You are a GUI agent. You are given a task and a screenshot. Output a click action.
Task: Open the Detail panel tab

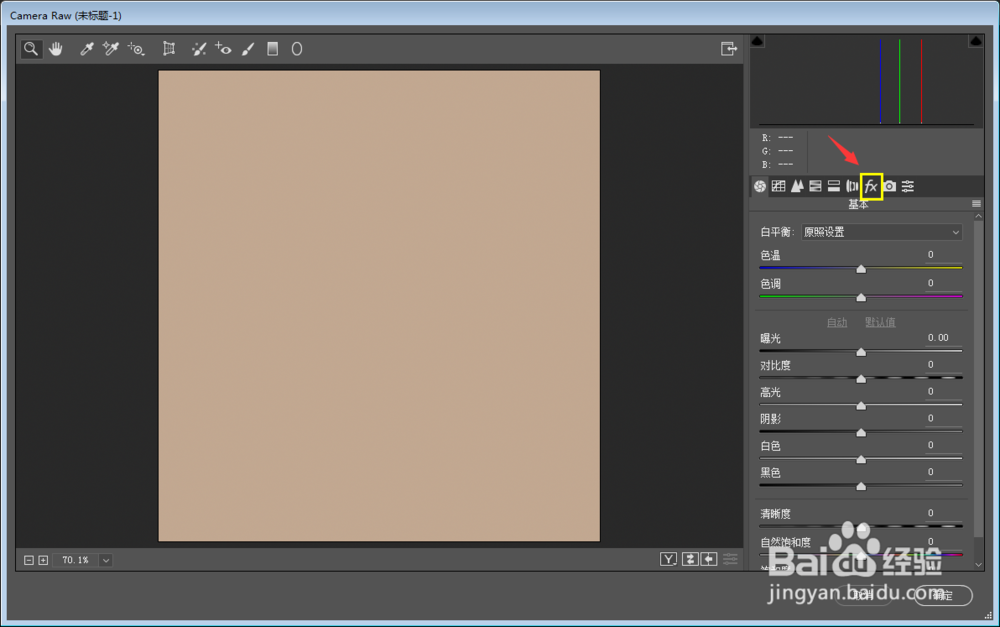pos(797,186)
